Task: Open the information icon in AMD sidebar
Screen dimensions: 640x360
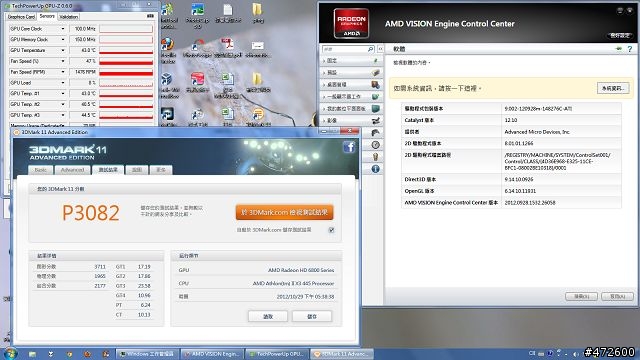Action: pyautogui.click(x=376, y=169)
